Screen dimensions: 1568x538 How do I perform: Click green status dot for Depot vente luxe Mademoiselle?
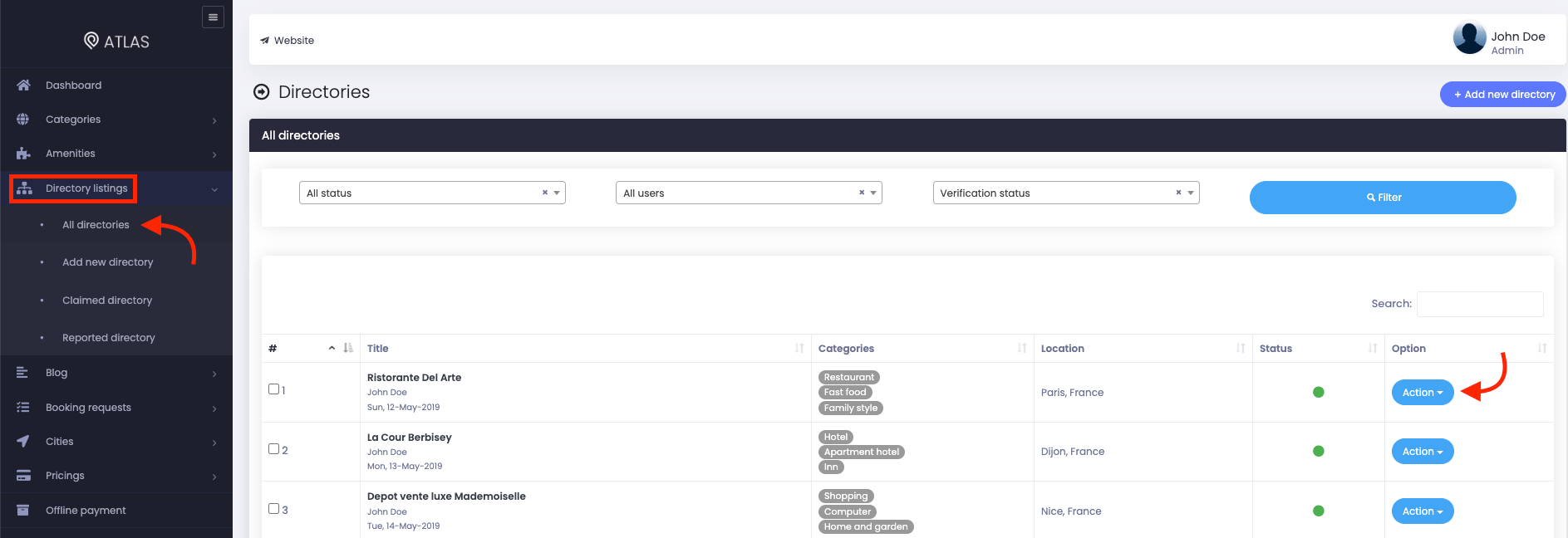point(1318,511)
